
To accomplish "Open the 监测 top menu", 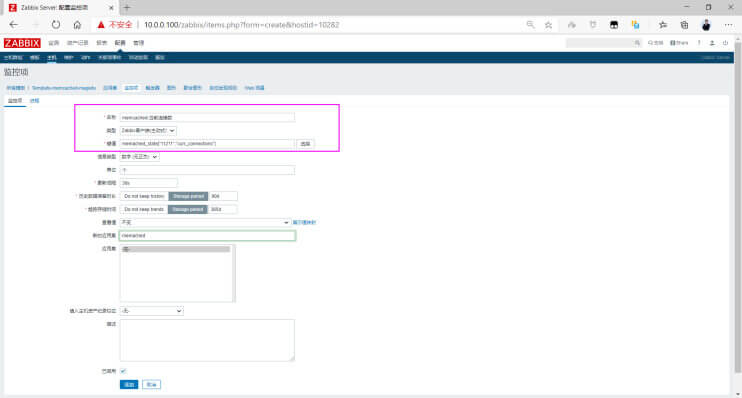I will click(53, 43).
